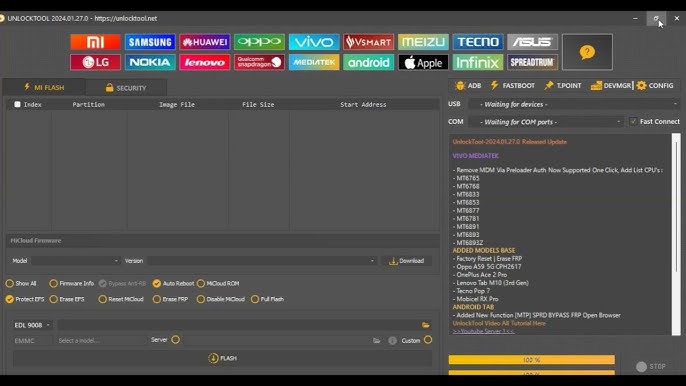
Task: Disable the Auto Reboot option
Action: tap(157, 284)
